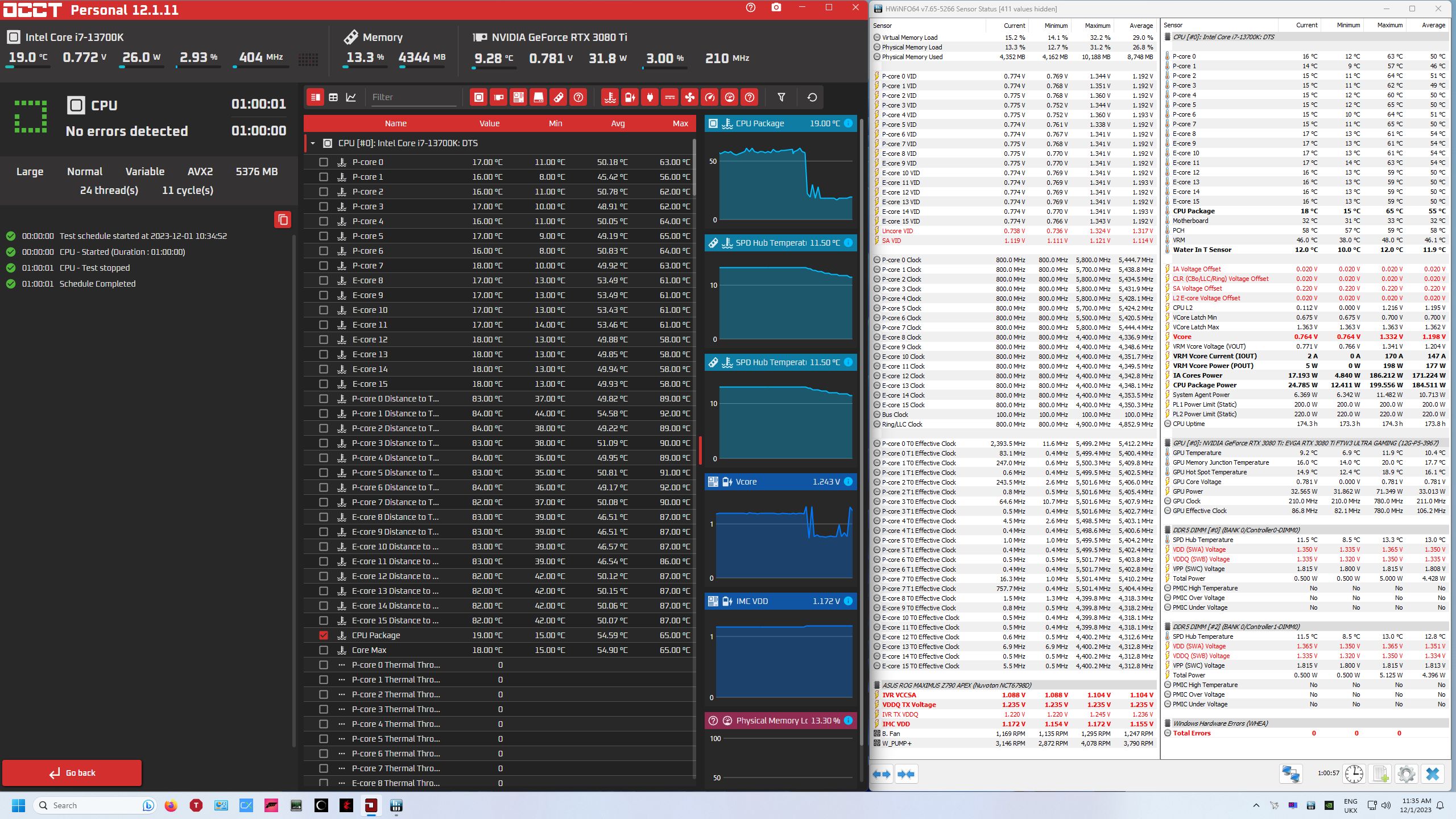This screenshot has height=819, width=1456.
Task: Reset HWiNFO's elapsed-time clock
Action: coord(1354,774)
